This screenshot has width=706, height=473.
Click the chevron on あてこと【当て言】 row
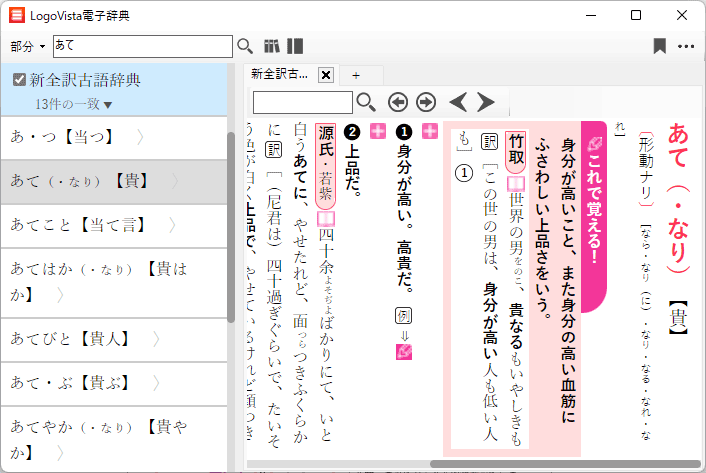coord(172,225)
